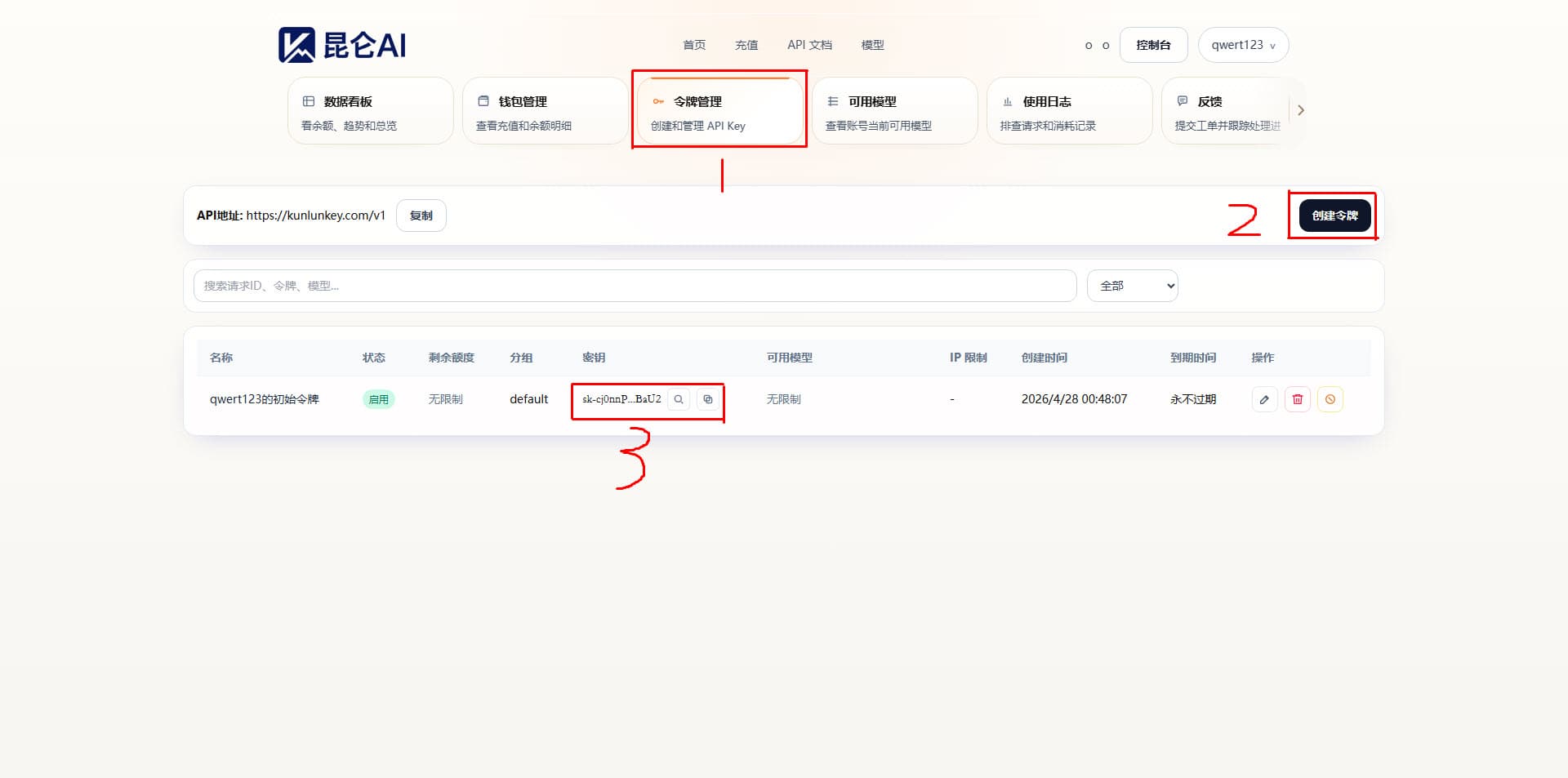This screenshot has height=778, width=1568.
Task: Click 复制 to copy the API address
Action: [x=421, y=216]
